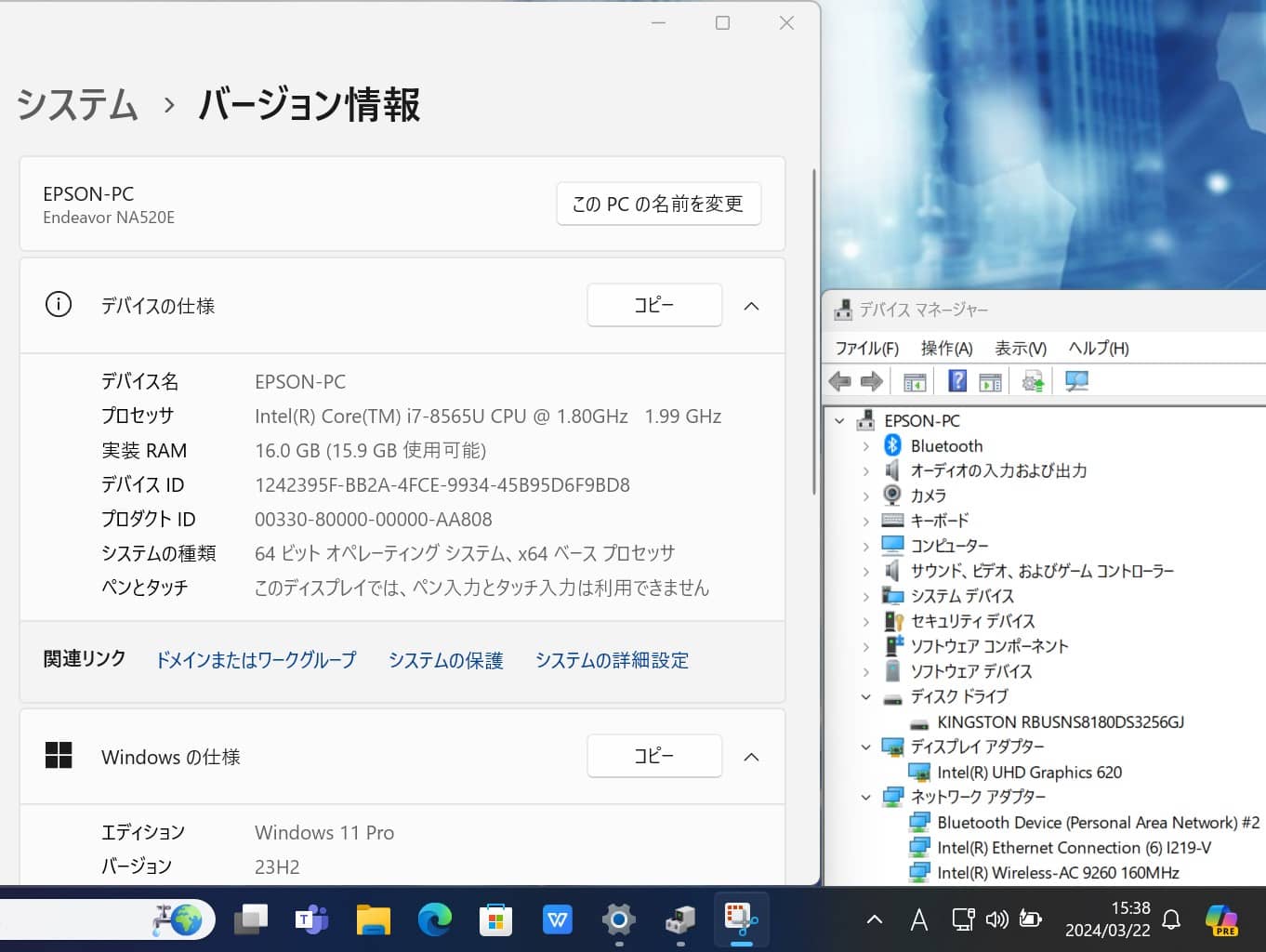Select KINGSTON RBUSNS8180DS3256GJ disk drive

(1061, 722)
